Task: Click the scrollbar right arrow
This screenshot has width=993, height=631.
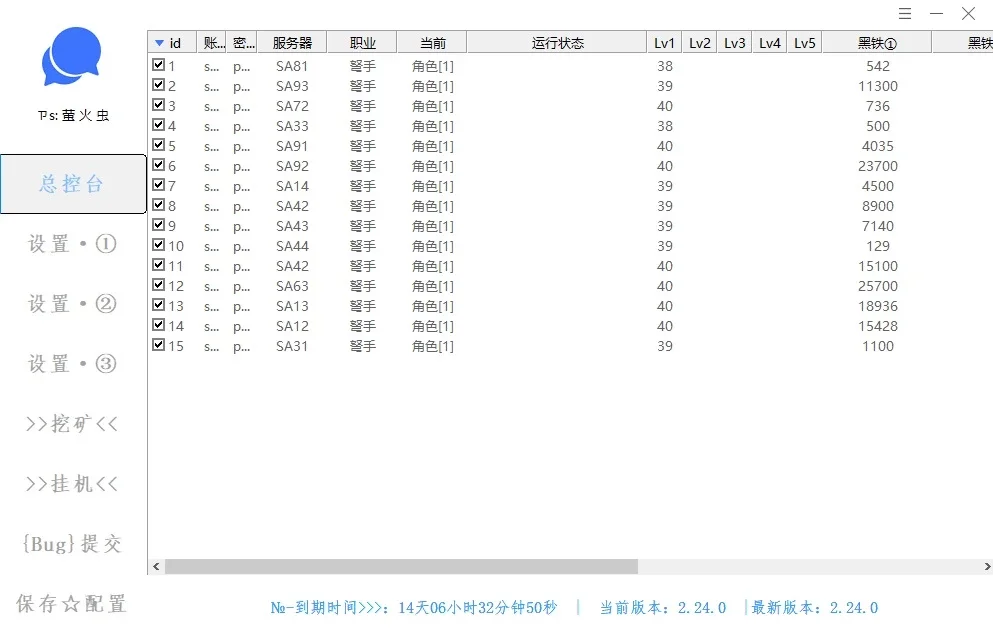Action: pyautogui.click(x=987, y=566)
